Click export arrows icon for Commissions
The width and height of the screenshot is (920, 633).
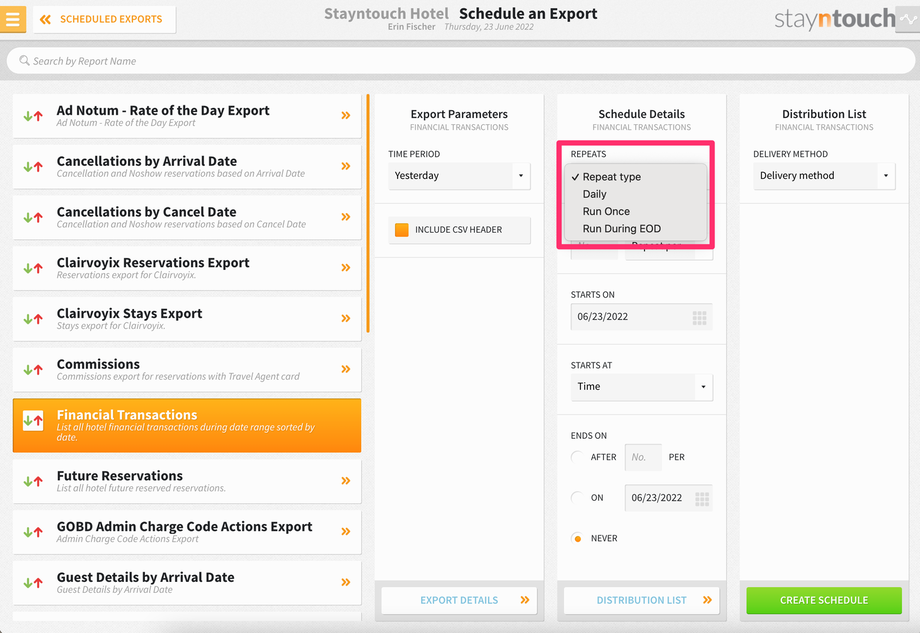point(33,370)
